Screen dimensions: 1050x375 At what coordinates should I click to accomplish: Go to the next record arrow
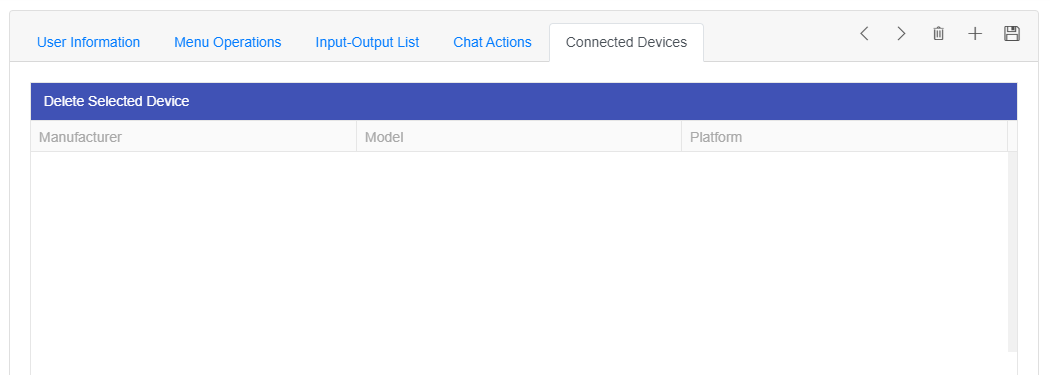pos(901,34)
